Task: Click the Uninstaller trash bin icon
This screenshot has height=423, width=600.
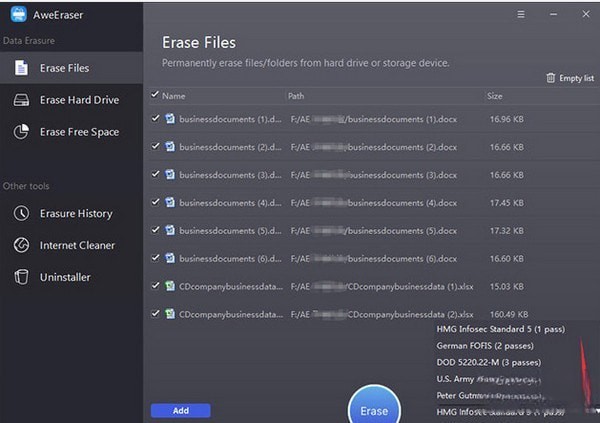Action: click(x=21, y=277)
